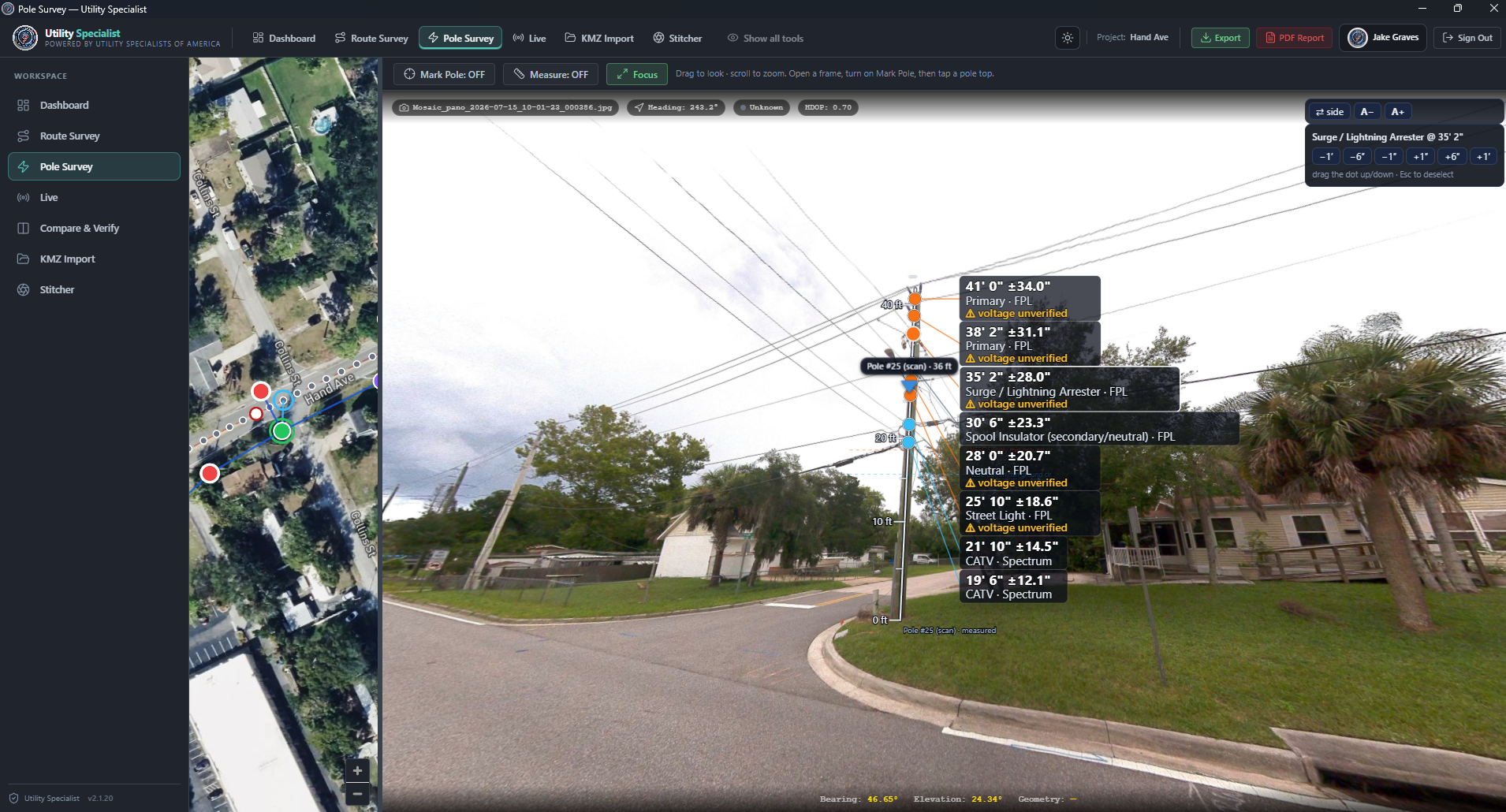1506x812 pixels.
Task: Select the lower red map marker
Action: click(210, 473)
